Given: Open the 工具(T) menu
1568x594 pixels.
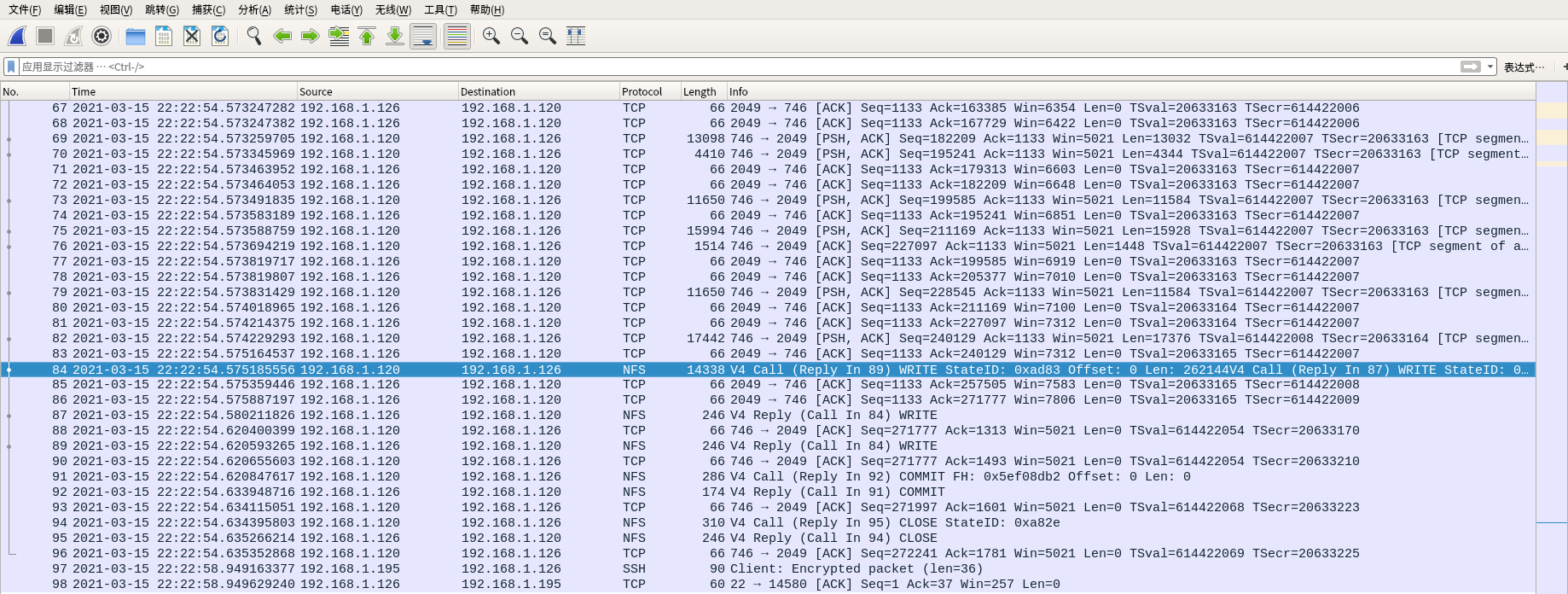Looking at the screenshot, I should pyautogui.click(x=440, y=9).
